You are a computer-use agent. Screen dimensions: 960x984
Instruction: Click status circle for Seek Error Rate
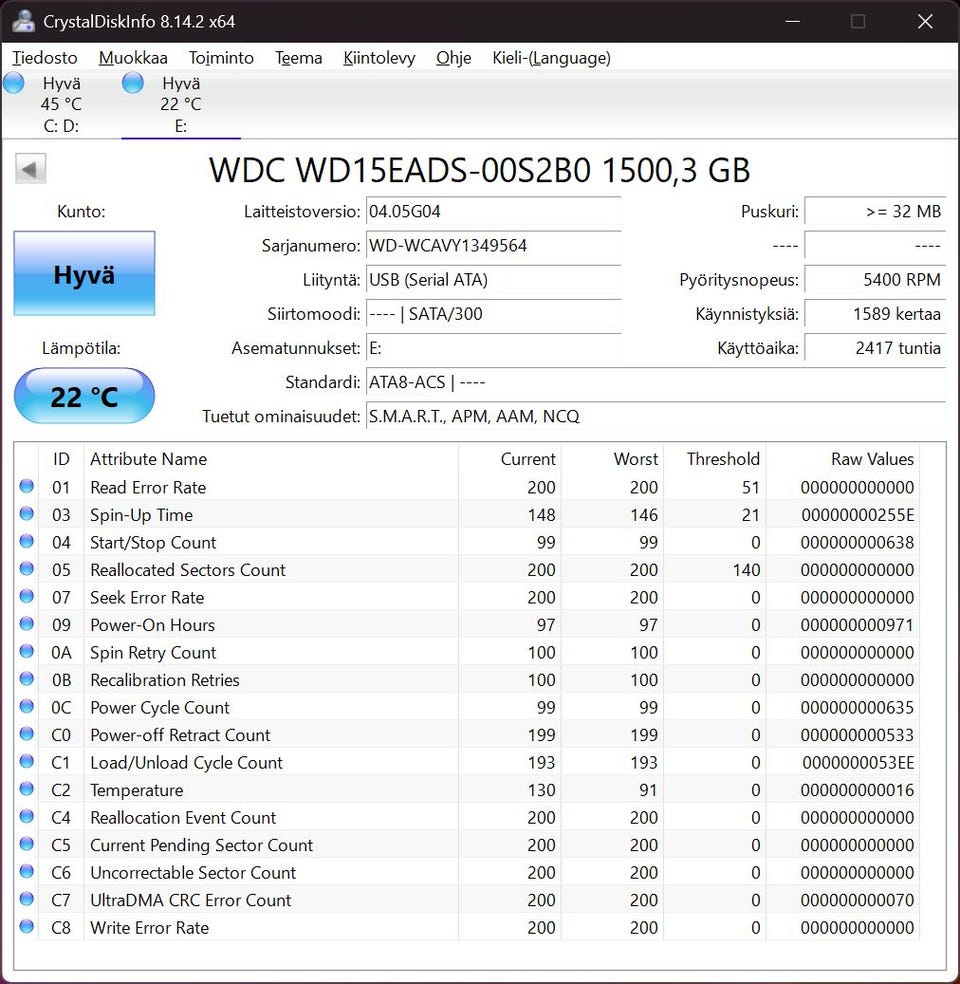pyautogui.click(x=26, y=596)
